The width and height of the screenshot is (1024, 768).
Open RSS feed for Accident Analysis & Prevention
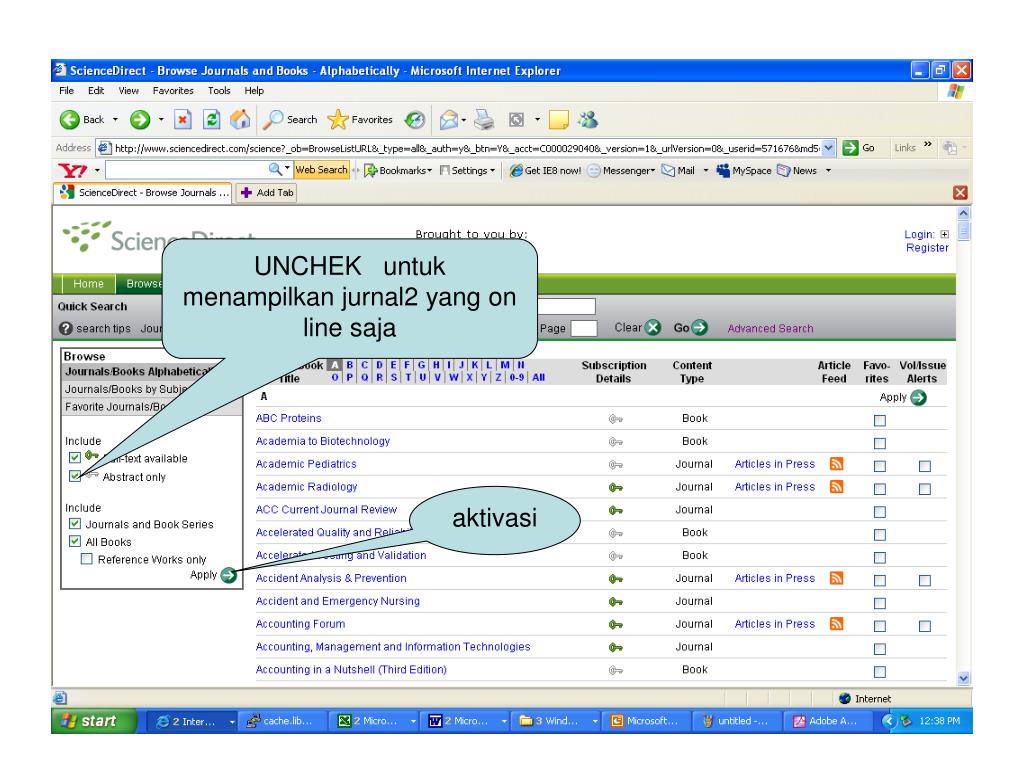[836, 578]
